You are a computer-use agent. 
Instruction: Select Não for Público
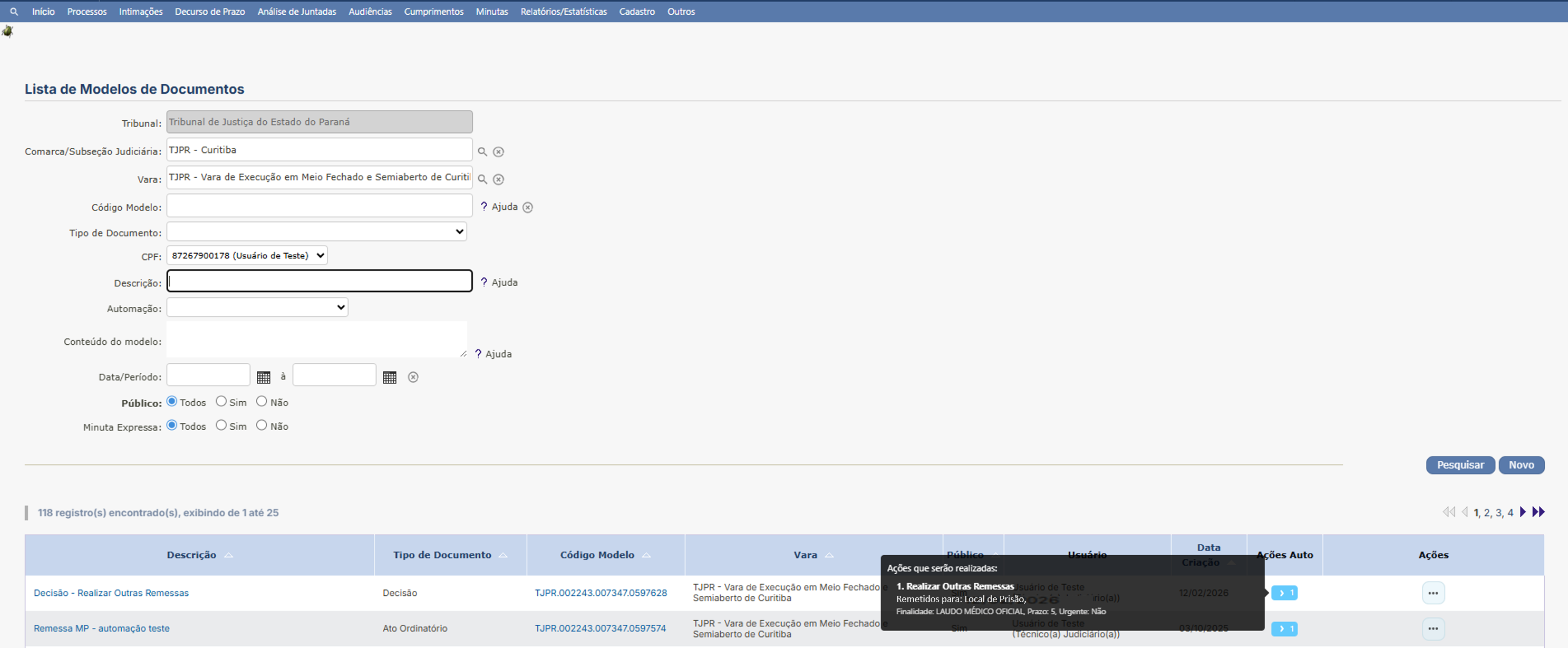262,402
